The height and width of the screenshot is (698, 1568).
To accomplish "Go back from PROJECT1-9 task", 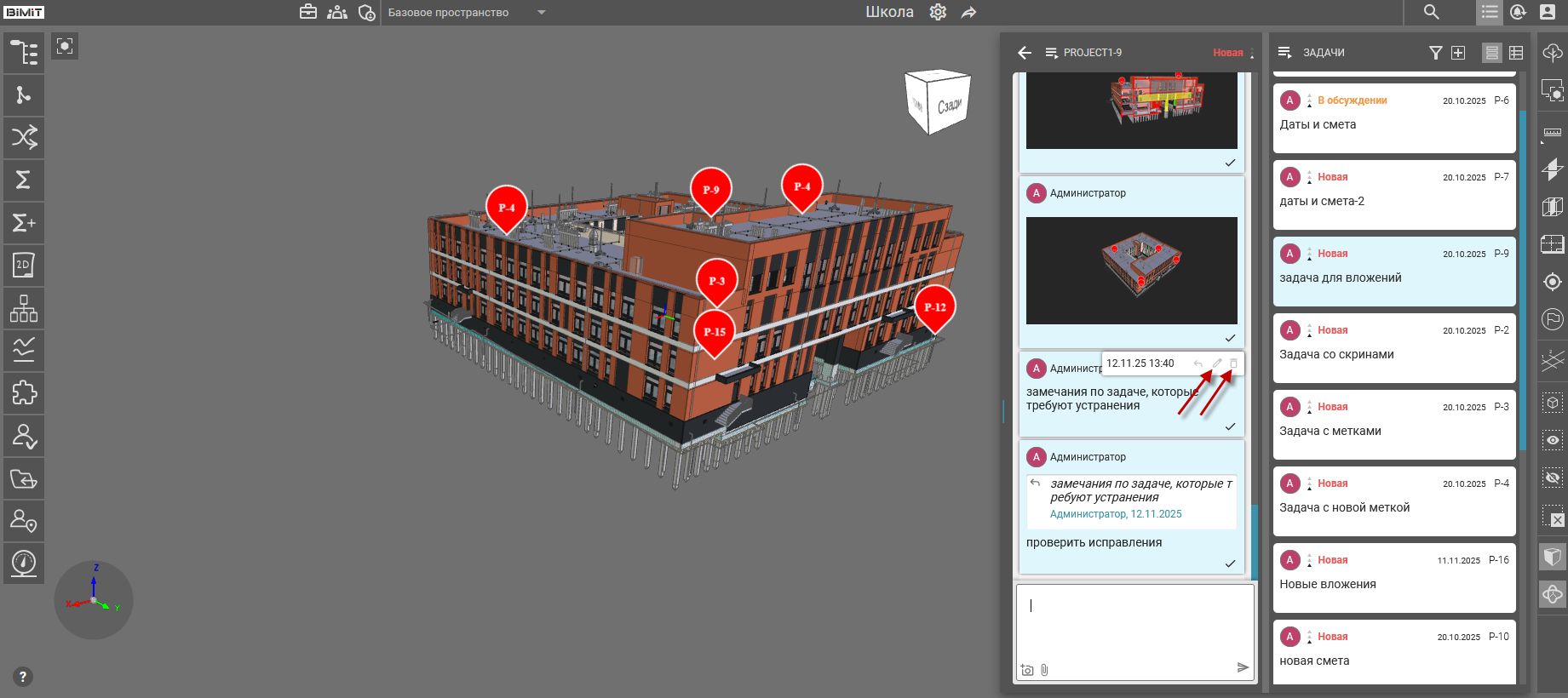I will click(1025, 53).
